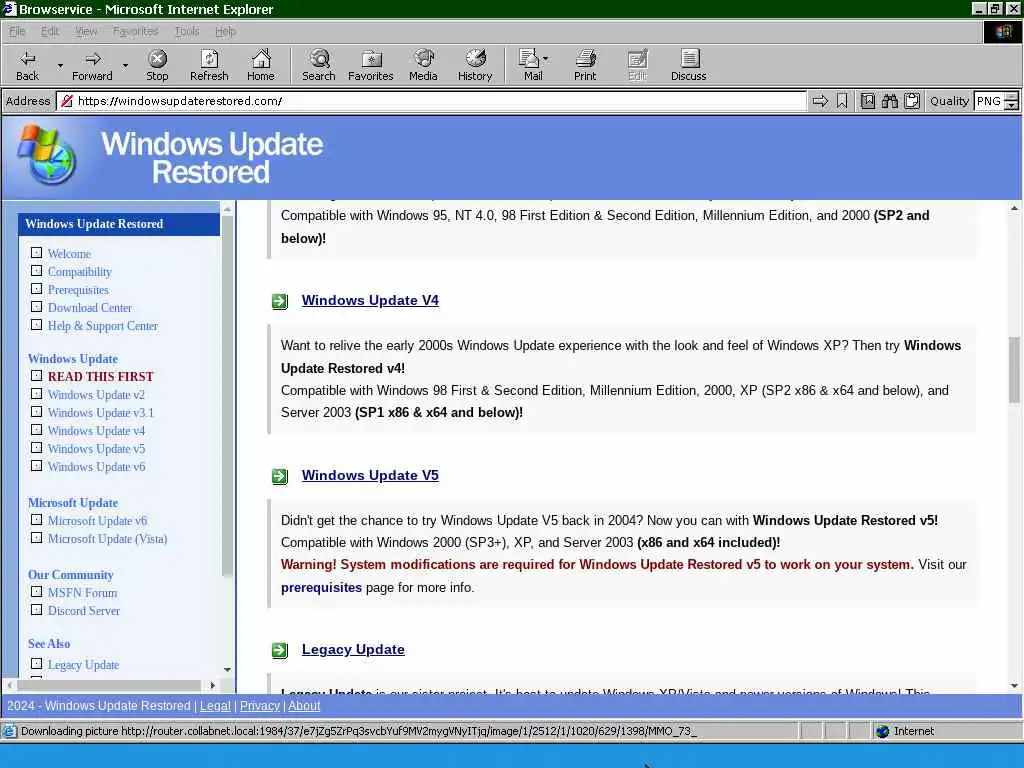Click the sidebar scroll up arrow
The width and height of the screenshot is (1024, 768).
click(x=227, y=210)
